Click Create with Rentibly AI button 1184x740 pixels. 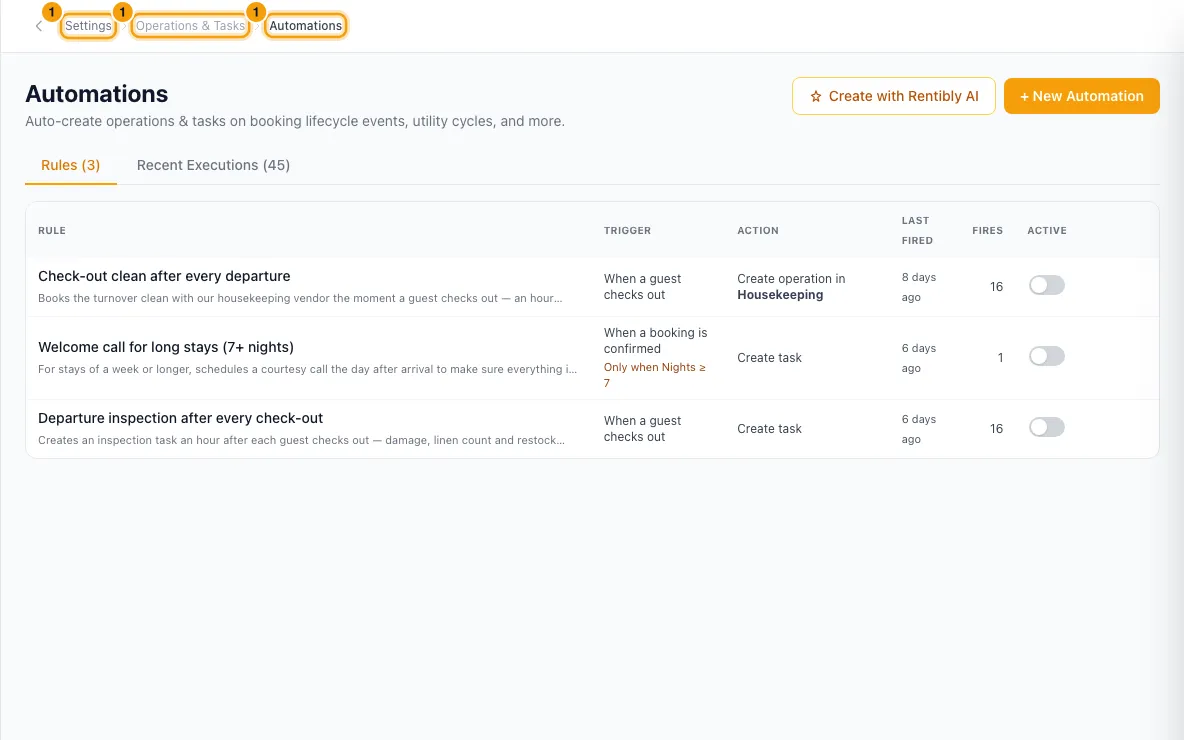coord(893,96)
